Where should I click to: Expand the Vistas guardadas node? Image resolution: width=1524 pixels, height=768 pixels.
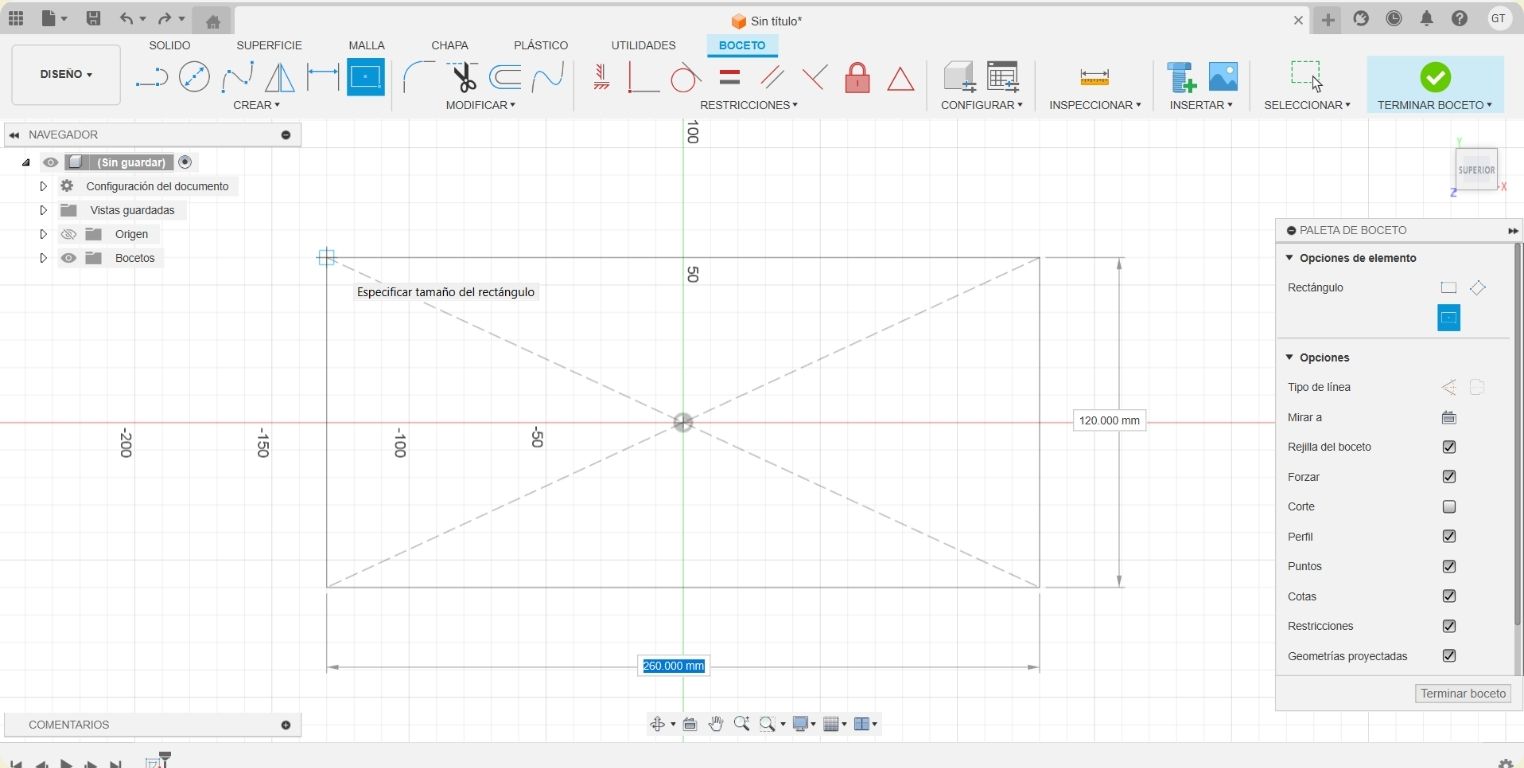pyautogui.click(x=43, y=210)
